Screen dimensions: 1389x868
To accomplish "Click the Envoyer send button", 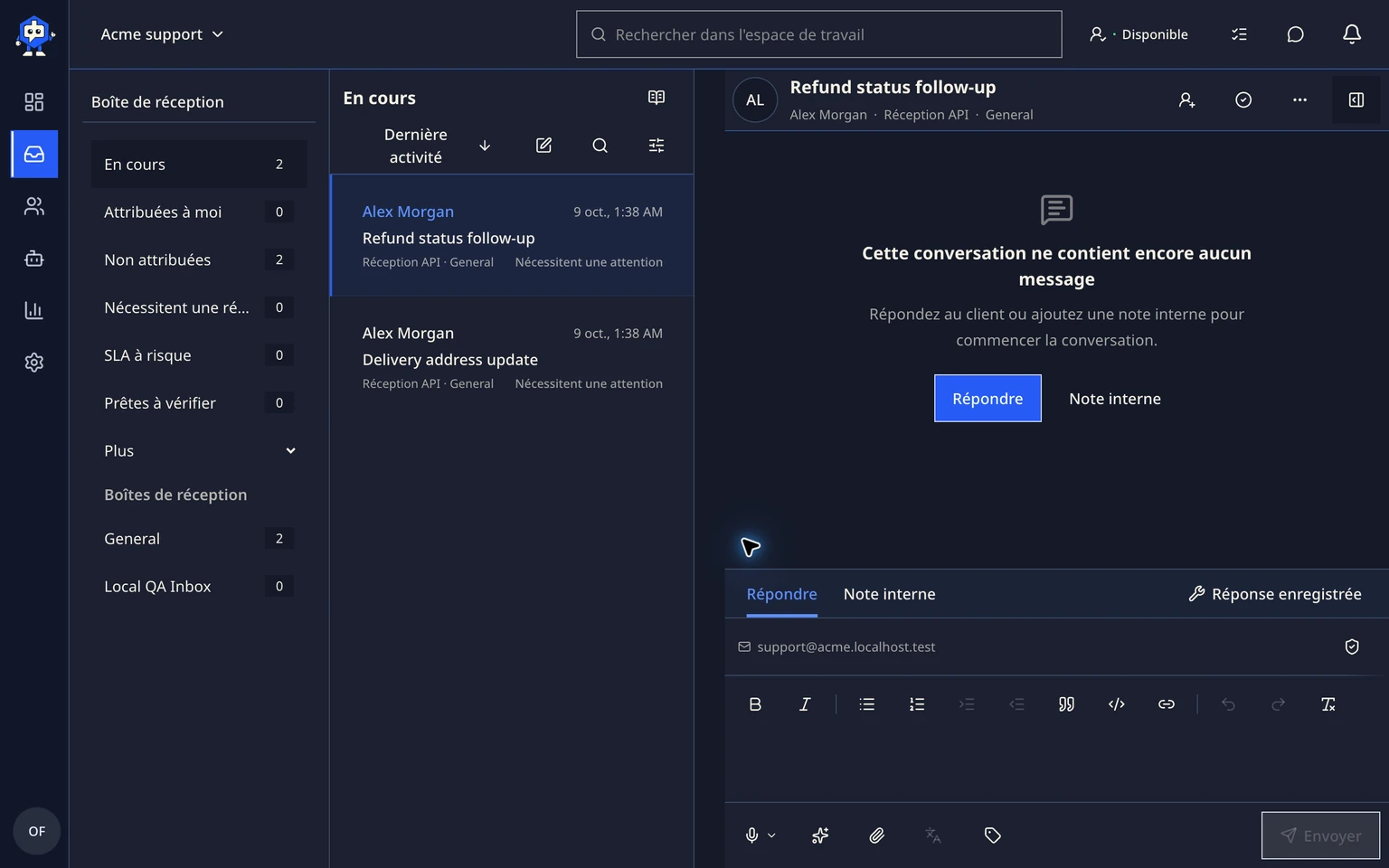I will coord(1320,835).
